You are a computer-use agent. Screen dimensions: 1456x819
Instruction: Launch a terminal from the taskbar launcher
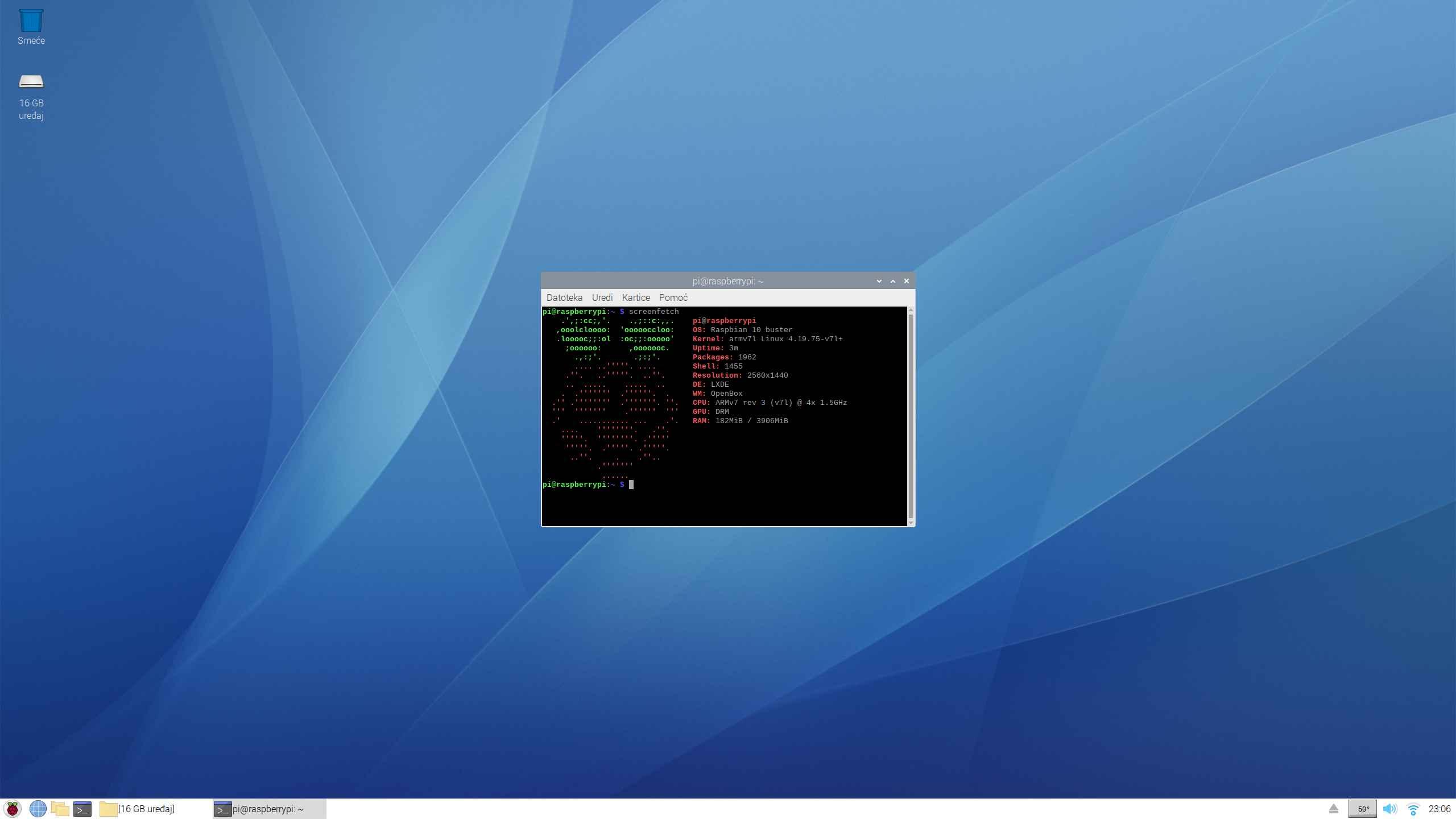click(82, 809)
